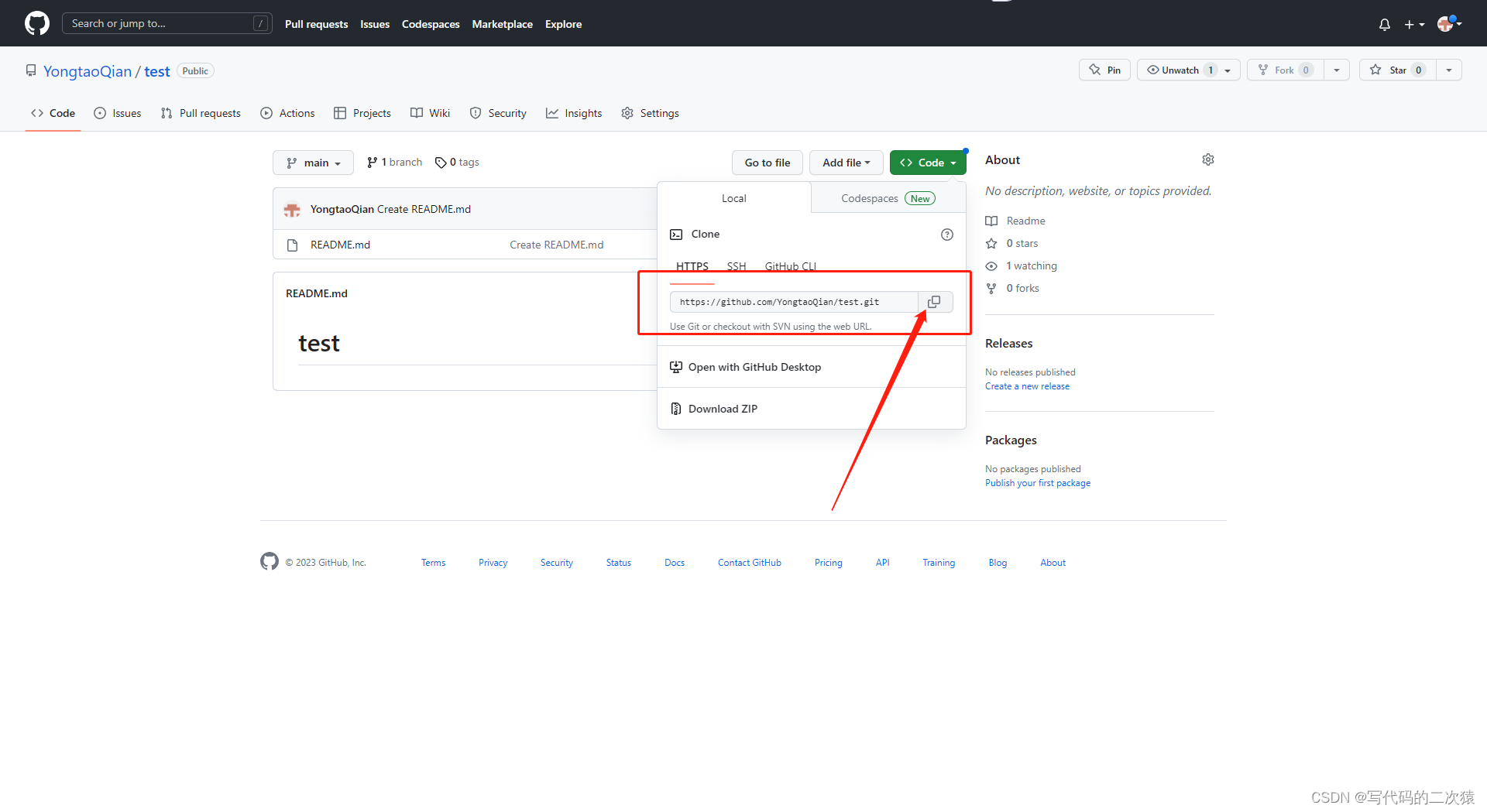Select the GitHub CLI clone option

(791, 266)
